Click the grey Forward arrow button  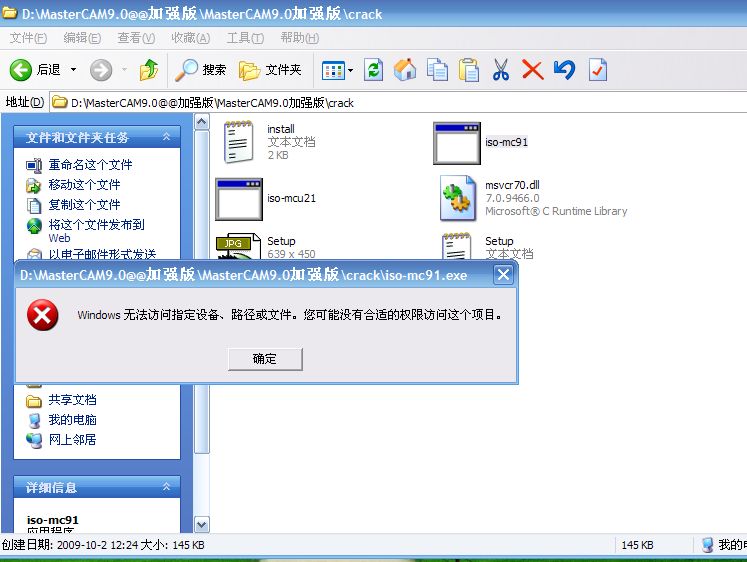pos(101,70)
